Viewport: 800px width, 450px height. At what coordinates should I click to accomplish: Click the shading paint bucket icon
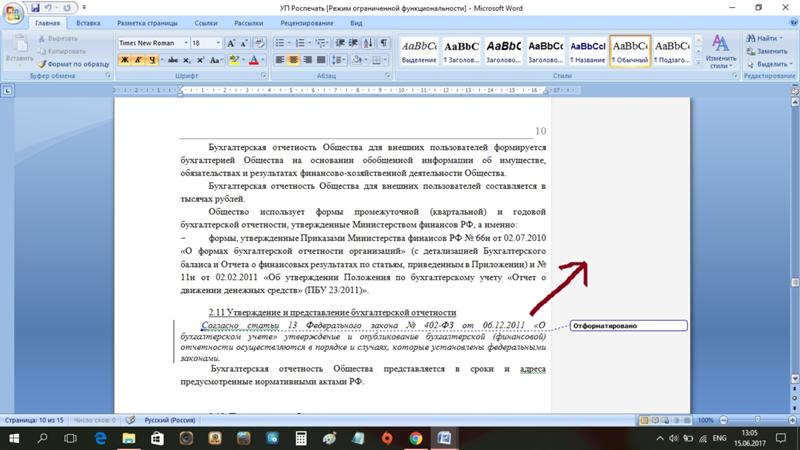click(x=357, y=60)
